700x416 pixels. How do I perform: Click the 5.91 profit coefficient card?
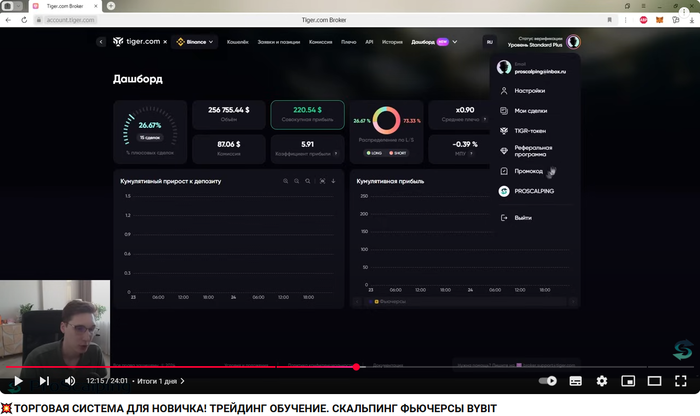307,149
